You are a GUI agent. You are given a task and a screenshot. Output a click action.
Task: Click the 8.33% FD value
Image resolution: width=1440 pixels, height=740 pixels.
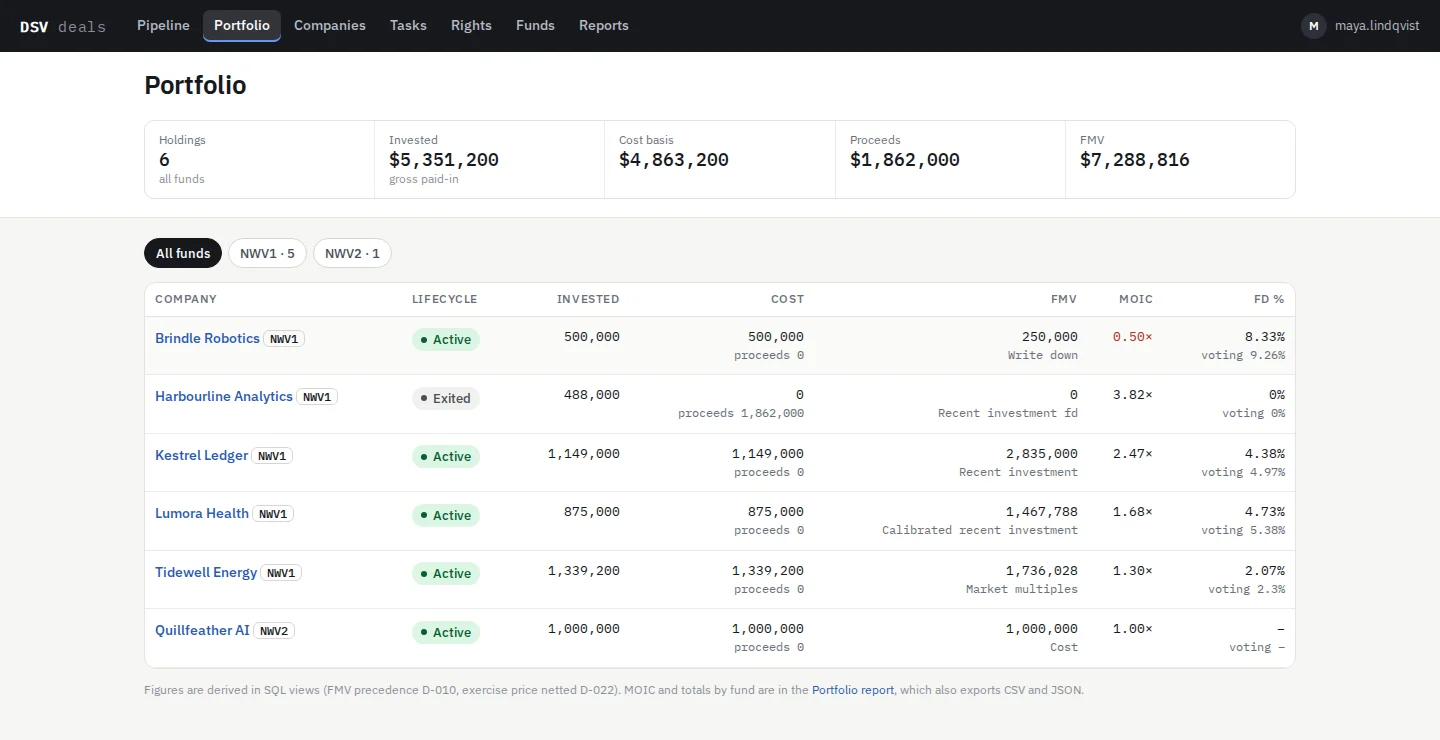(1265, 337)
